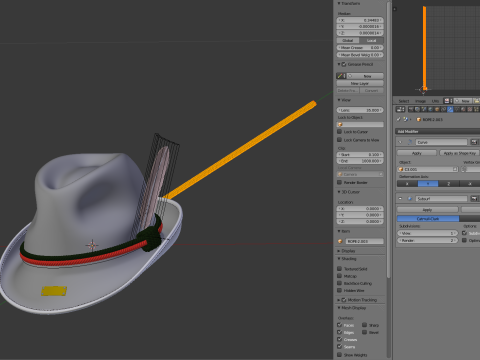This screenshot has height=360, width=480.
Task: Click the UV editor corner split handle
Action: coord(395,9)
